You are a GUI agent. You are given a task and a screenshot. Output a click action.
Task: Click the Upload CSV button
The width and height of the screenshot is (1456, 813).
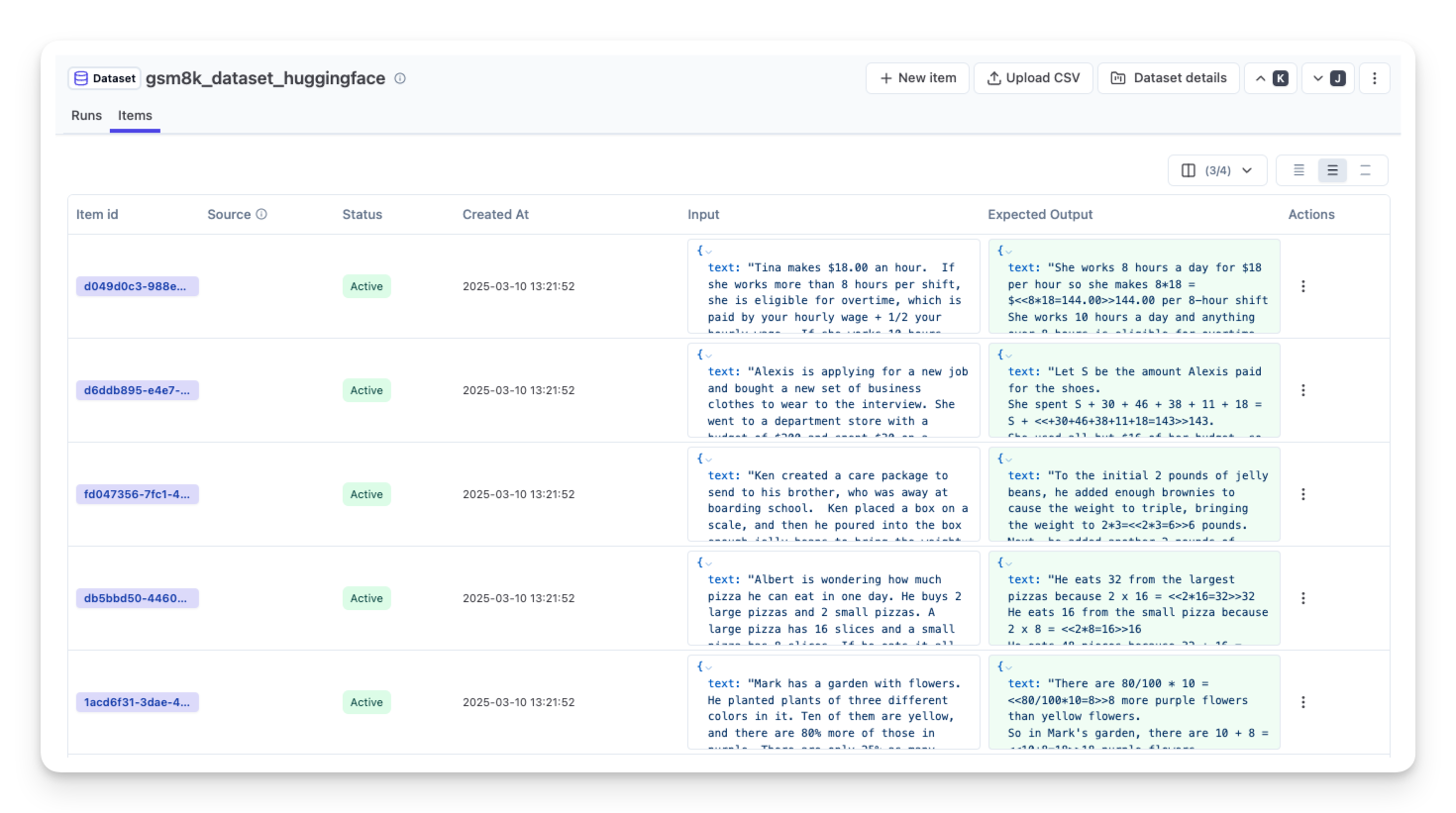[x=1033, y=78]
